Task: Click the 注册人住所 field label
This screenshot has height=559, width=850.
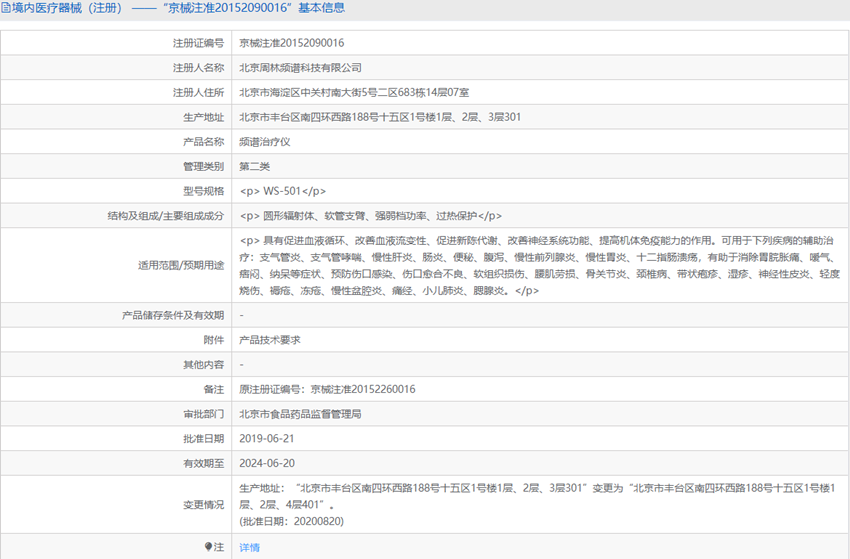Action: pyautogui.click(x=198, y=93)
